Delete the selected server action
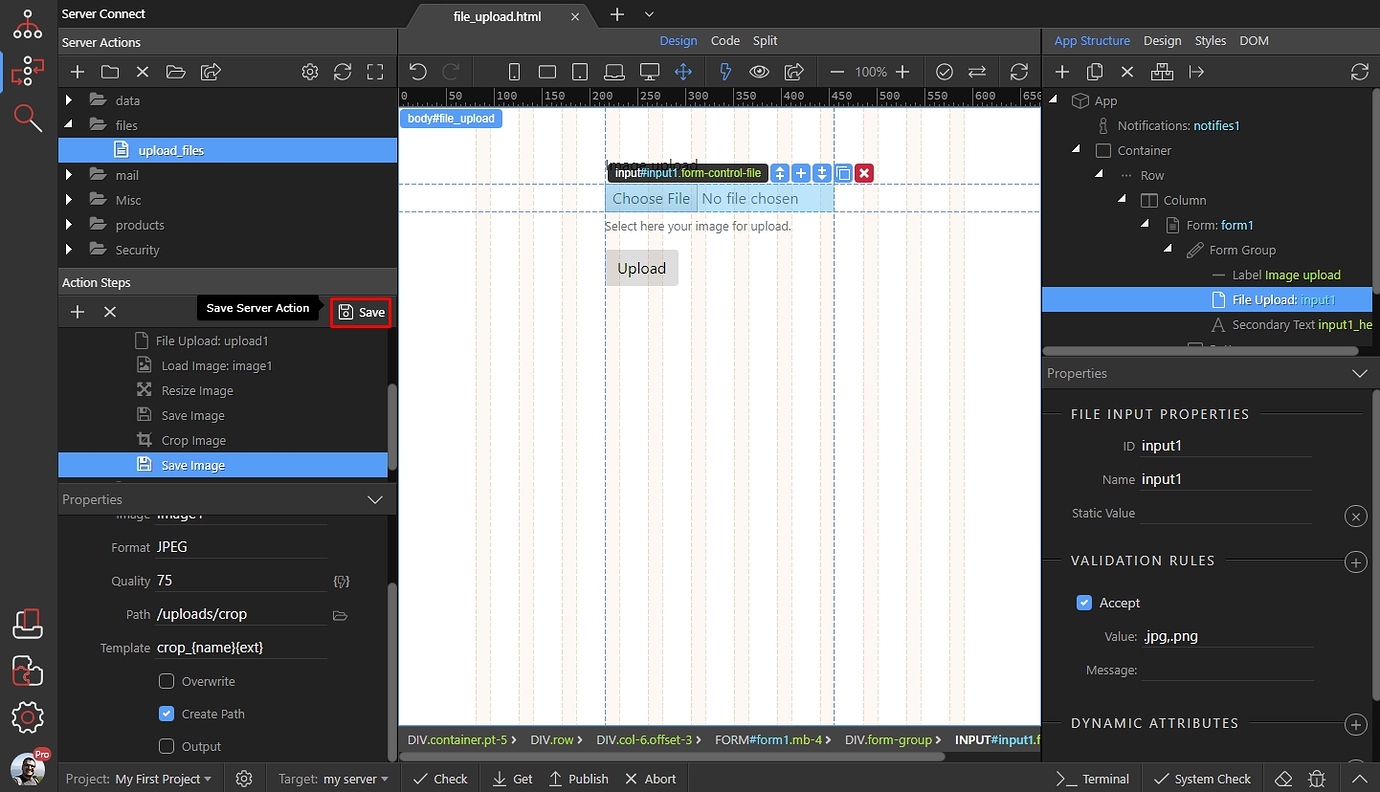This screenshot has width=1380, height=792. 142,72
